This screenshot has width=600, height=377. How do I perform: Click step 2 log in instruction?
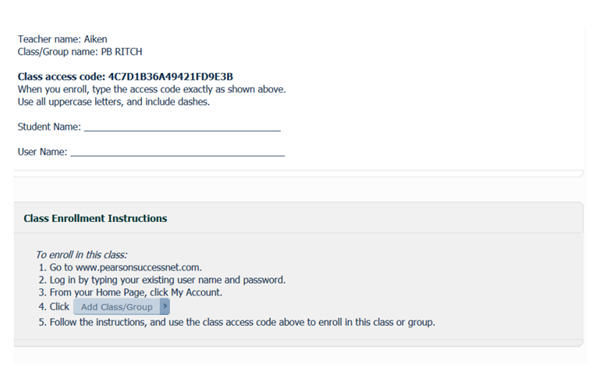click(162, 280)
